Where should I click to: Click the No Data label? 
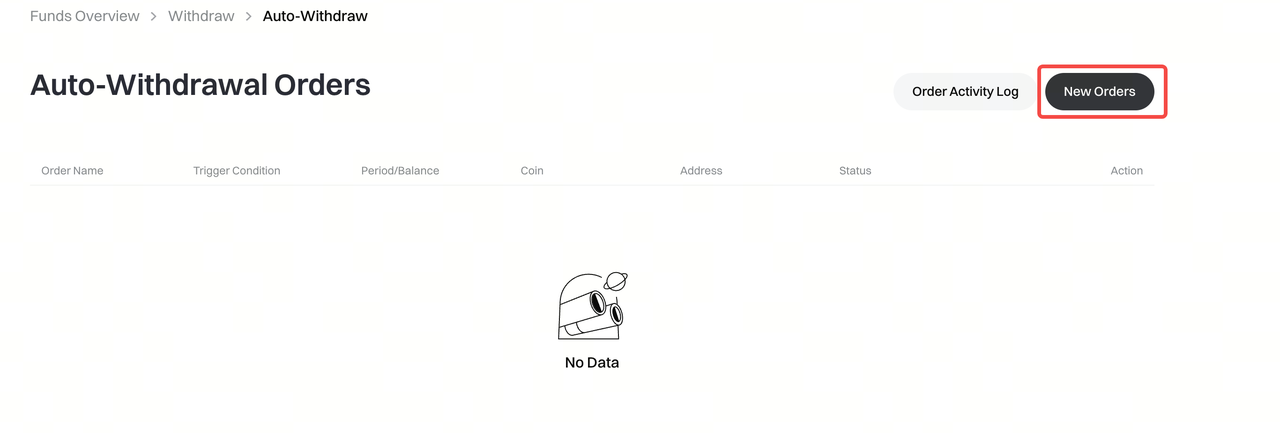(592, 363)
